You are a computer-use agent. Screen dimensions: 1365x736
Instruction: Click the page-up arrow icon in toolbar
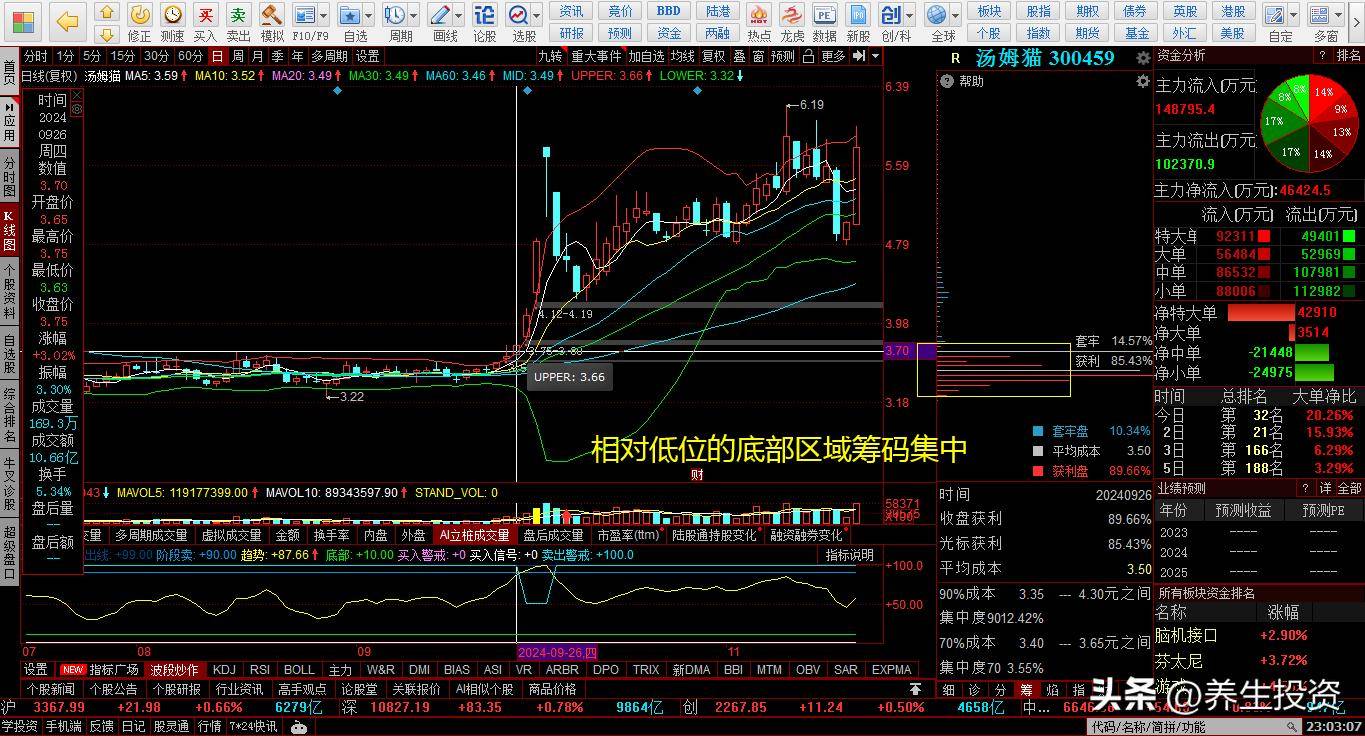(107, 13)
